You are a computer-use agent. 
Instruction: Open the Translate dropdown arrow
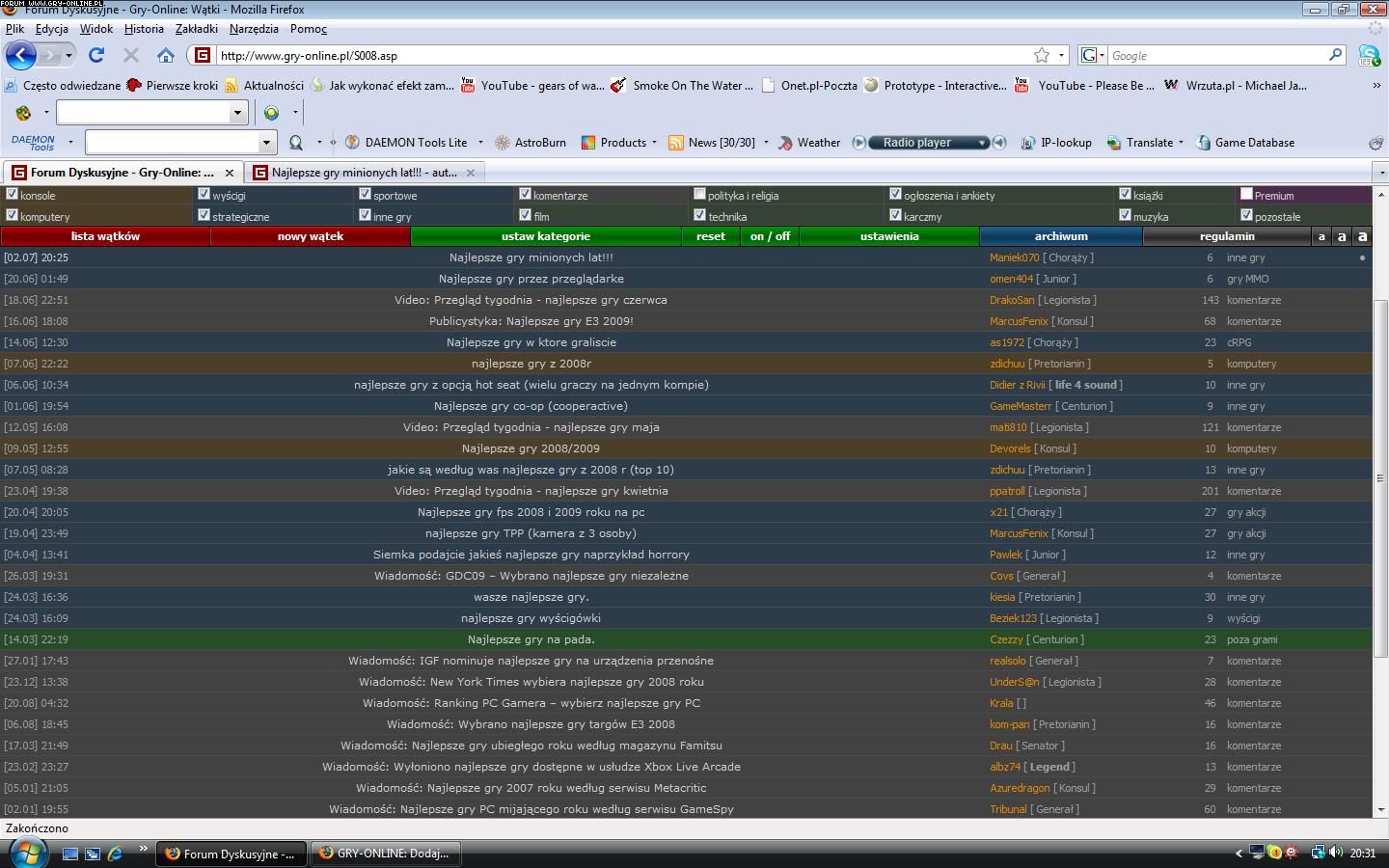(1181, 143)
